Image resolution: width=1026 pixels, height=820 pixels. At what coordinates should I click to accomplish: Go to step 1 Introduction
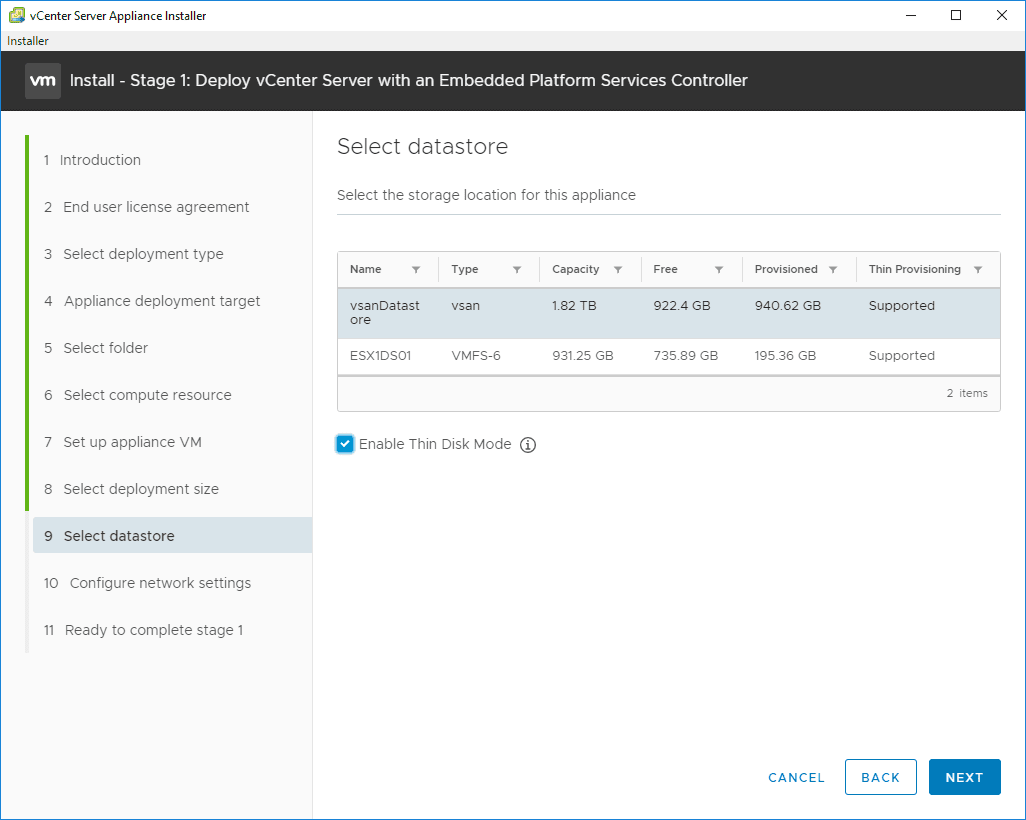100,160
